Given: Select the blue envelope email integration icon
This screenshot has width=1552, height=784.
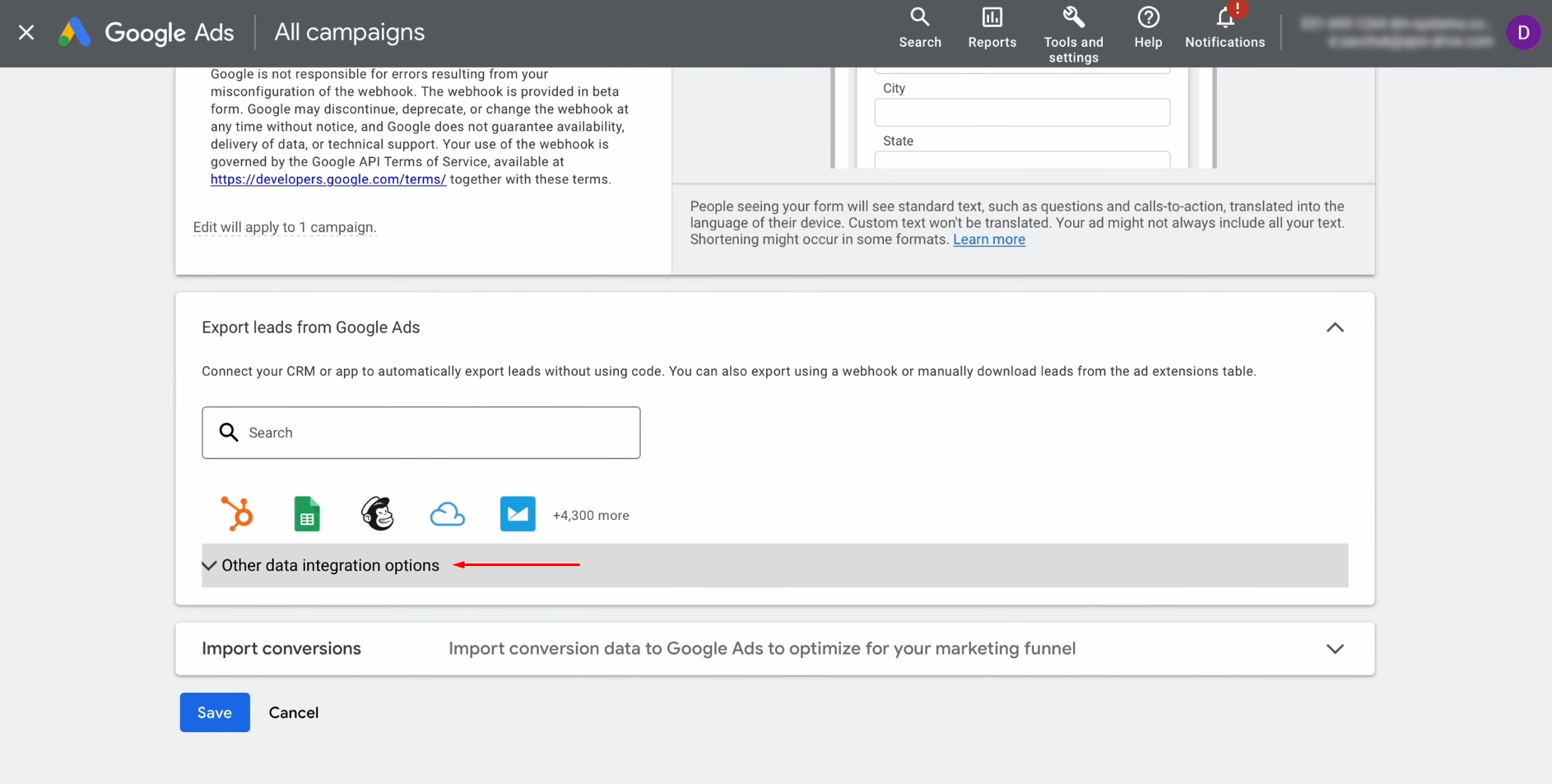Looking at the screenshot, I should (518, 514).
